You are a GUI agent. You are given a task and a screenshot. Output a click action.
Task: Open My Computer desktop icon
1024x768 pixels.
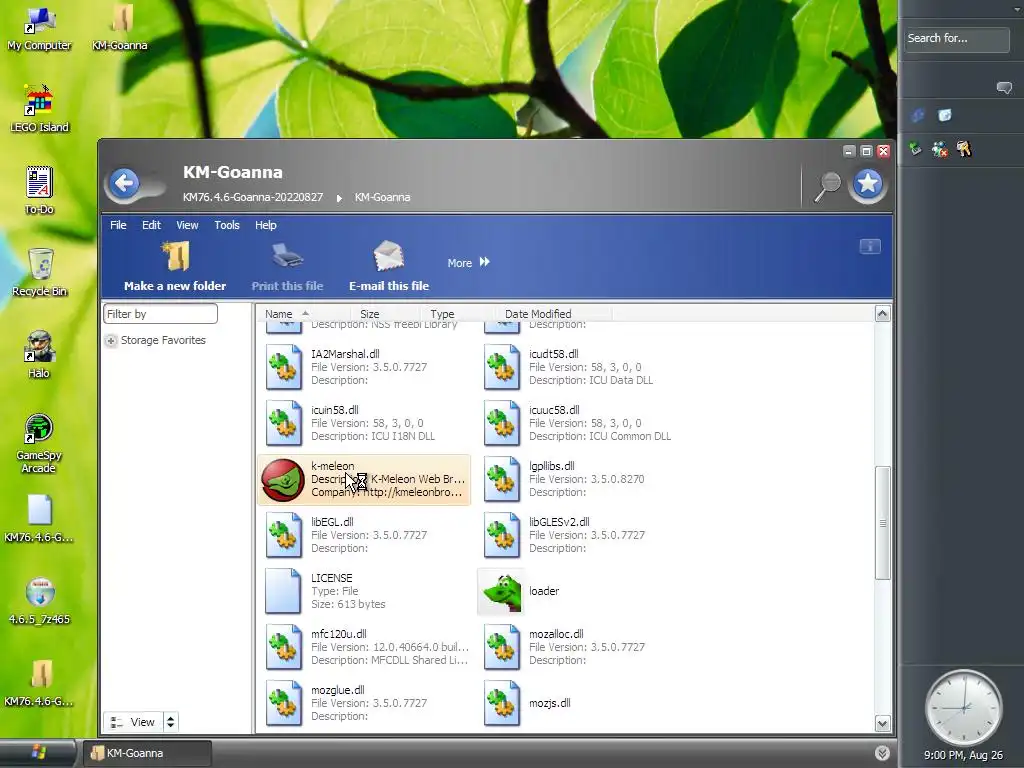coord(39,29)
